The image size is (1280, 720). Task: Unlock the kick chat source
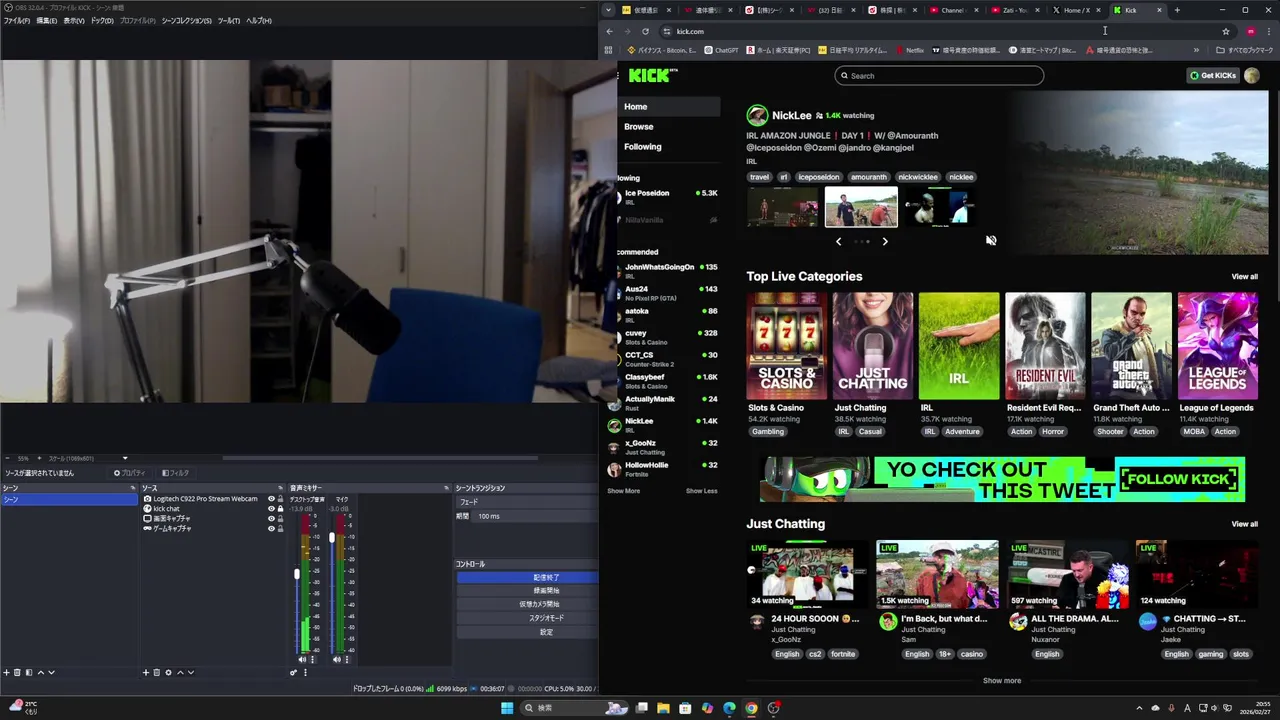[280, 508]
